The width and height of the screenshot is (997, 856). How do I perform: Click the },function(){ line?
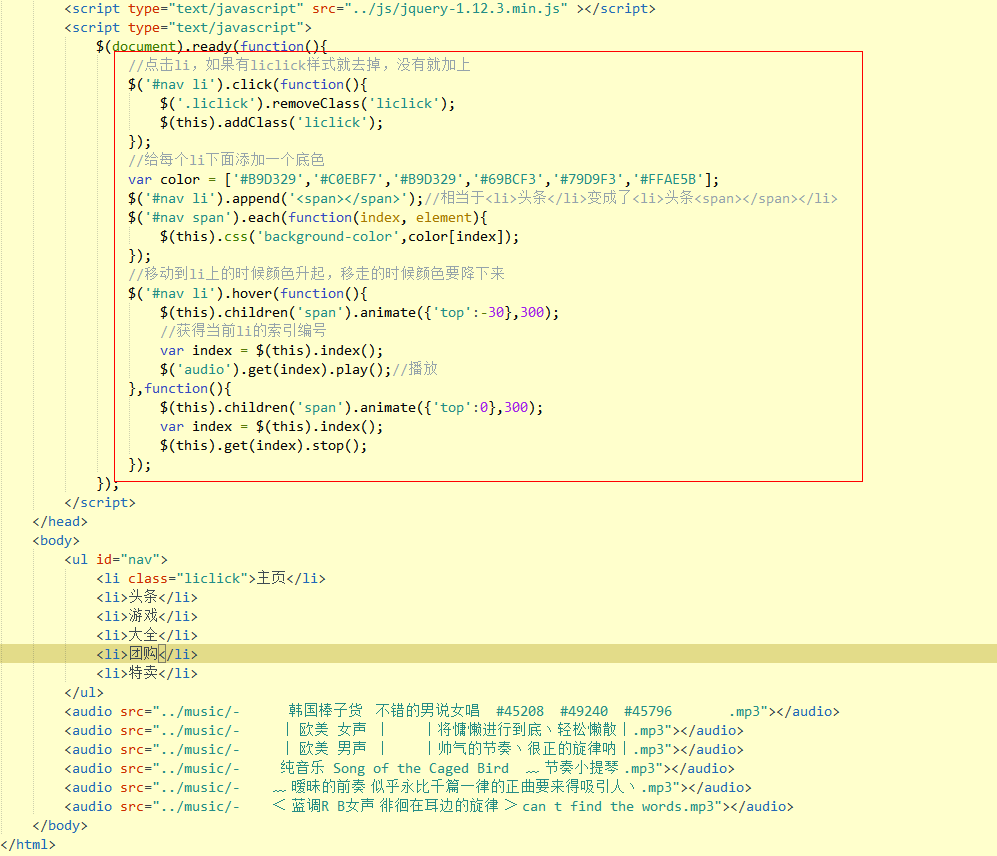click(179, 389)
